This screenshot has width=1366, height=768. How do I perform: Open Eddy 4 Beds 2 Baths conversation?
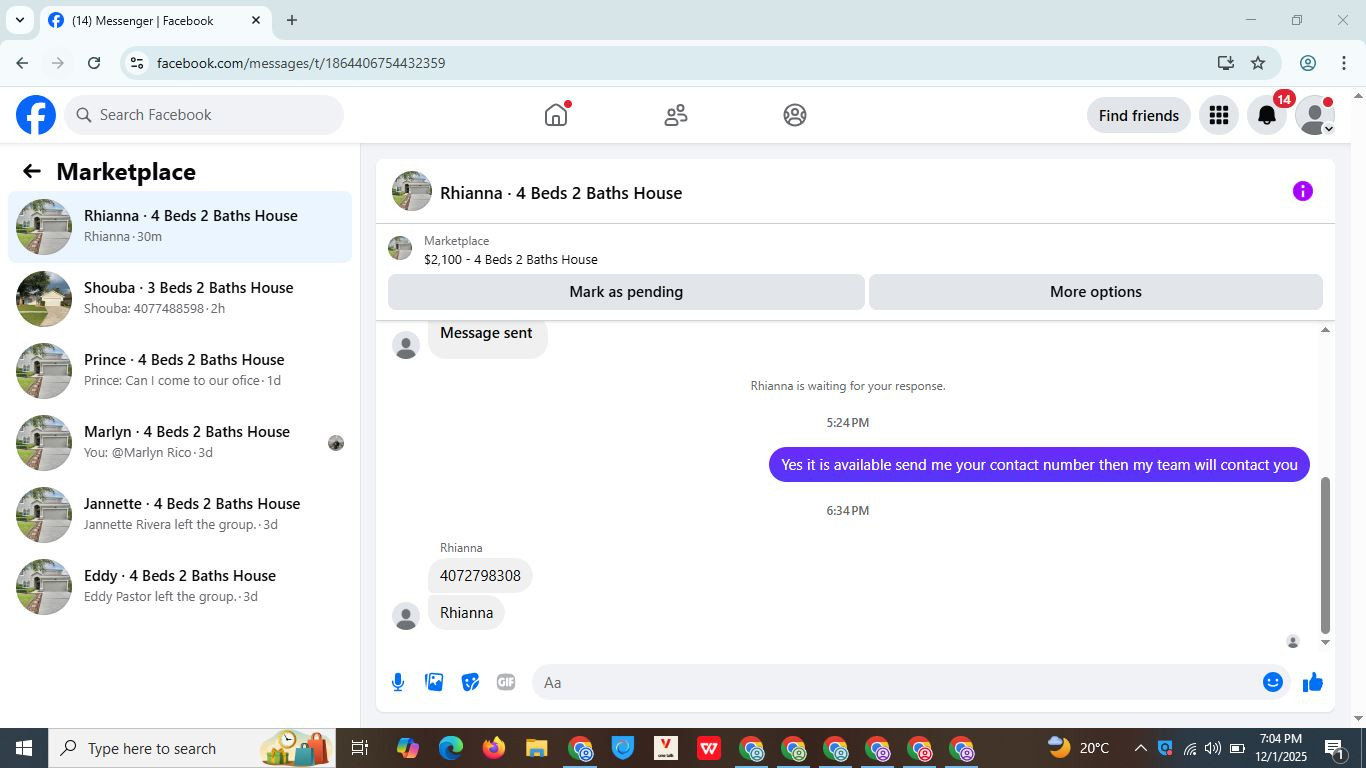pos(180,587)
